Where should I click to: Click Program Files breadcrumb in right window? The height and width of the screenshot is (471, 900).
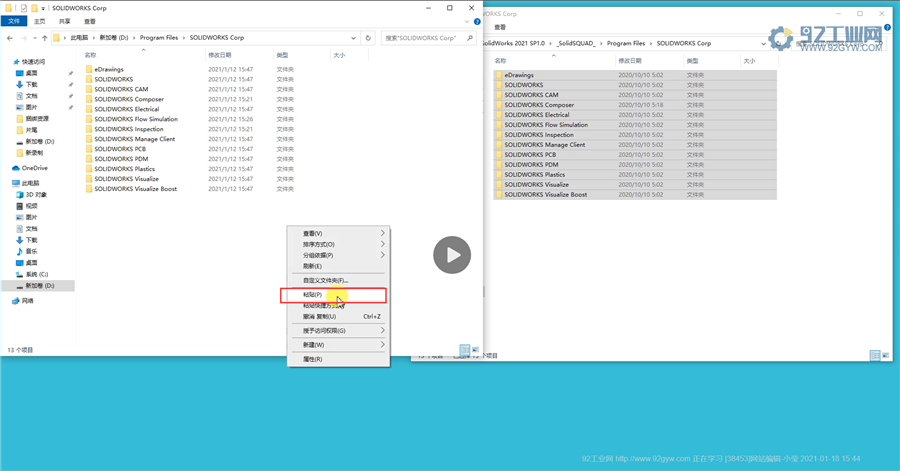tap(626, 44)
